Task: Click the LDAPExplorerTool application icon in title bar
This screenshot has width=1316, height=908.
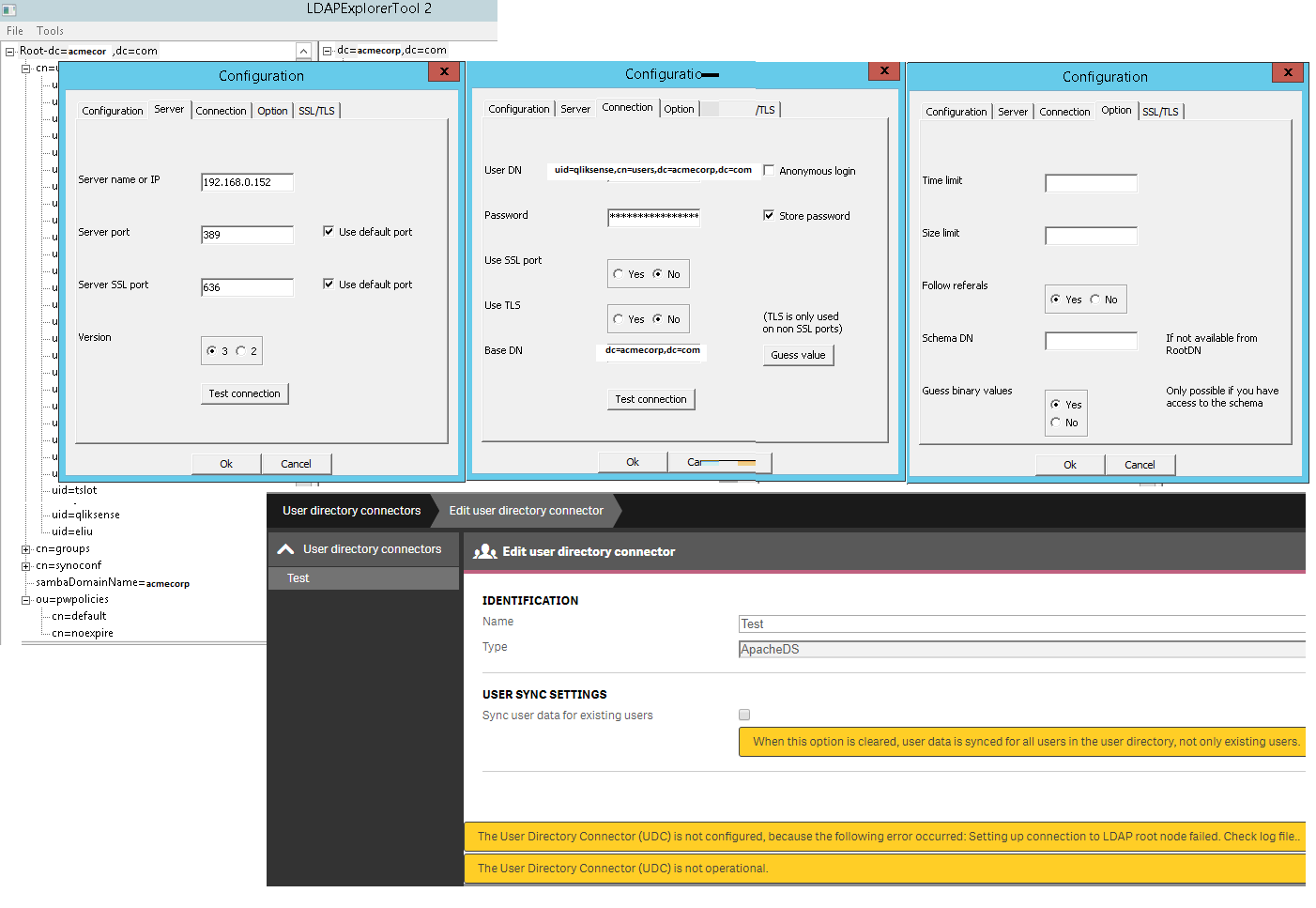Action: pos(9,10)
